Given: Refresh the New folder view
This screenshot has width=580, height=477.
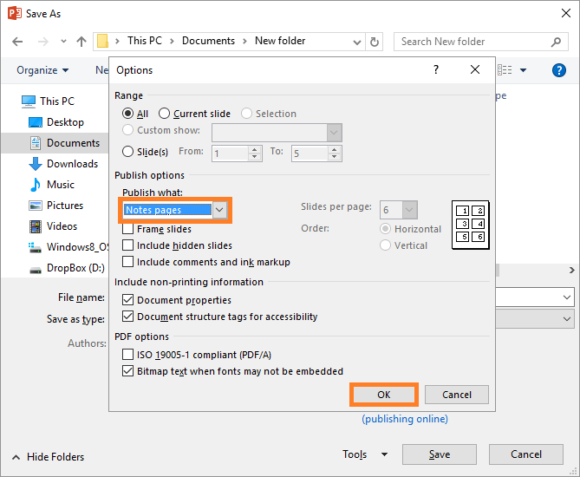Looking at the screenshot, I should tap(374, 42).
